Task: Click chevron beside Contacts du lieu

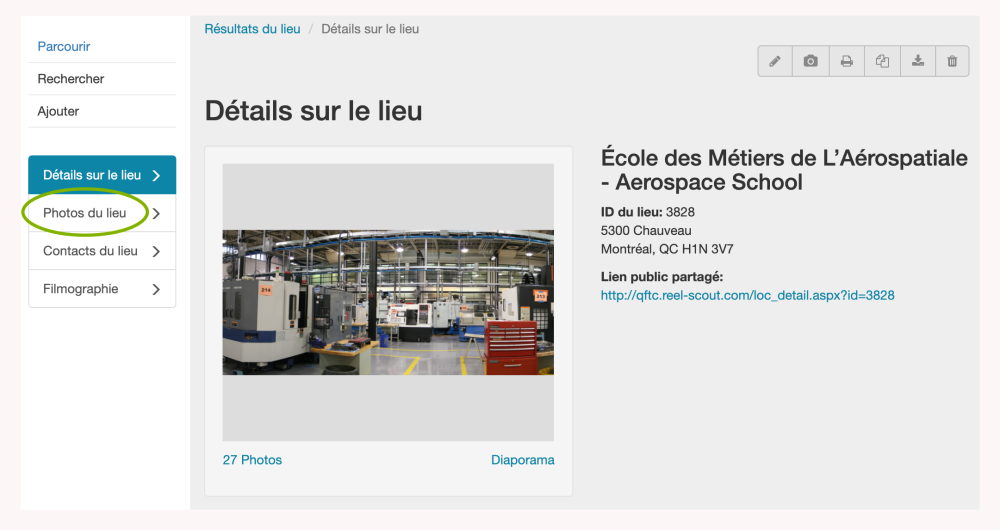Action: tap(156, 251)
